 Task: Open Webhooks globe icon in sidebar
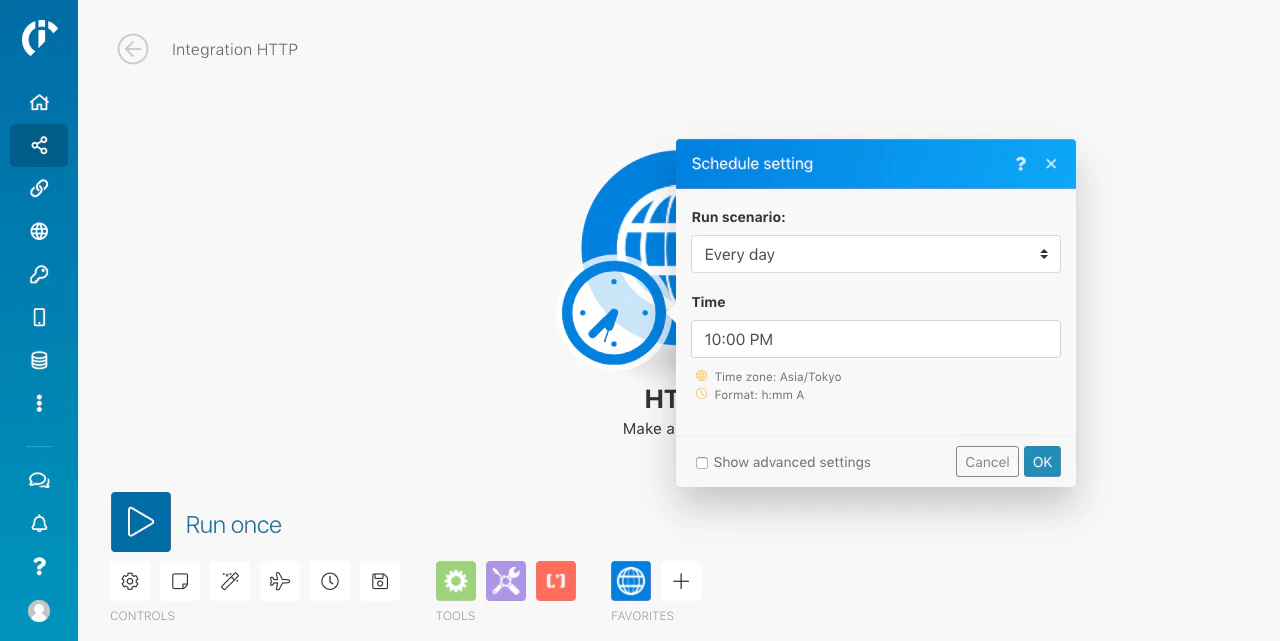[x=39, y=231]
